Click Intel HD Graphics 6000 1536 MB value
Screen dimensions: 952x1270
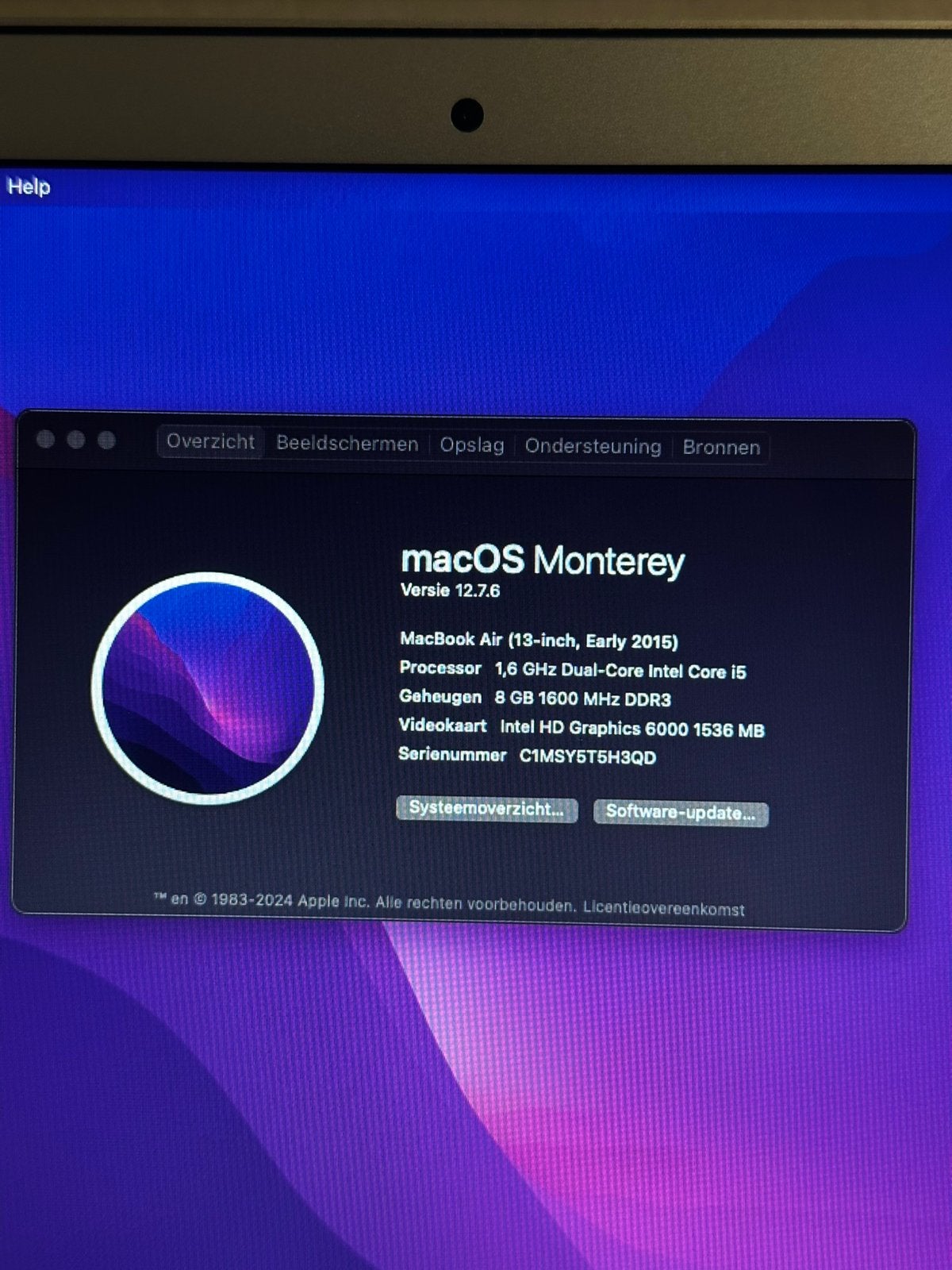pos(632,729)
